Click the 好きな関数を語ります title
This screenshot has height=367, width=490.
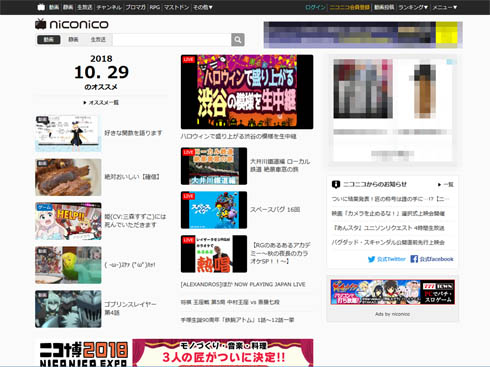pyautogui.click(x=133, y=133)
